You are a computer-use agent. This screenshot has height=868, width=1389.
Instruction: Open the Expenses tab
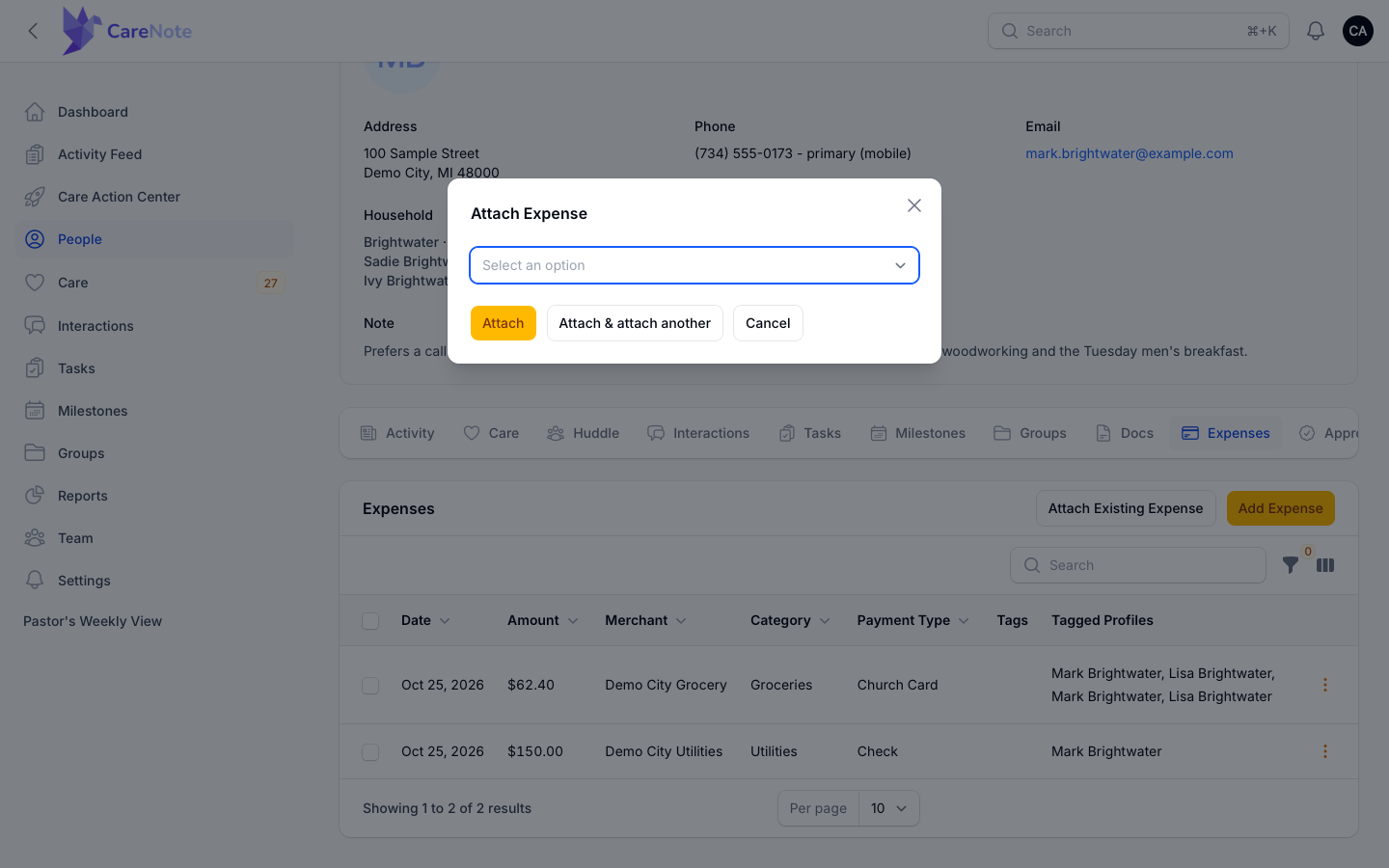click(x=1226, y=433)
